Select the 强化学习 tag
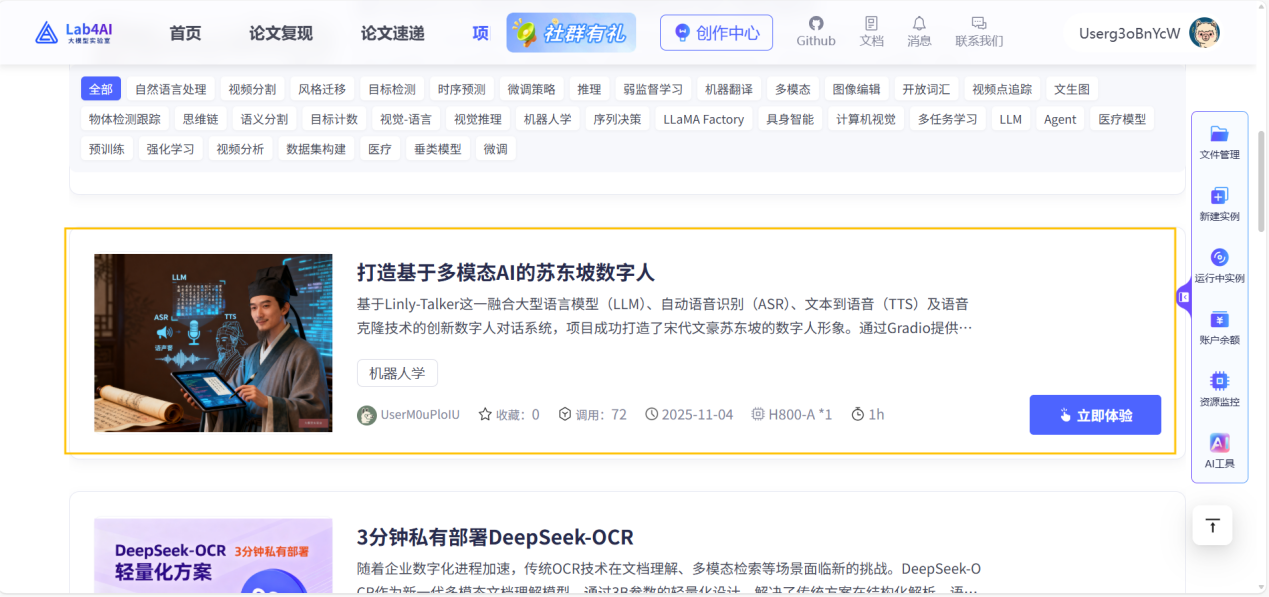Viewport: 1269px width, 597px height. coord(171,149)
